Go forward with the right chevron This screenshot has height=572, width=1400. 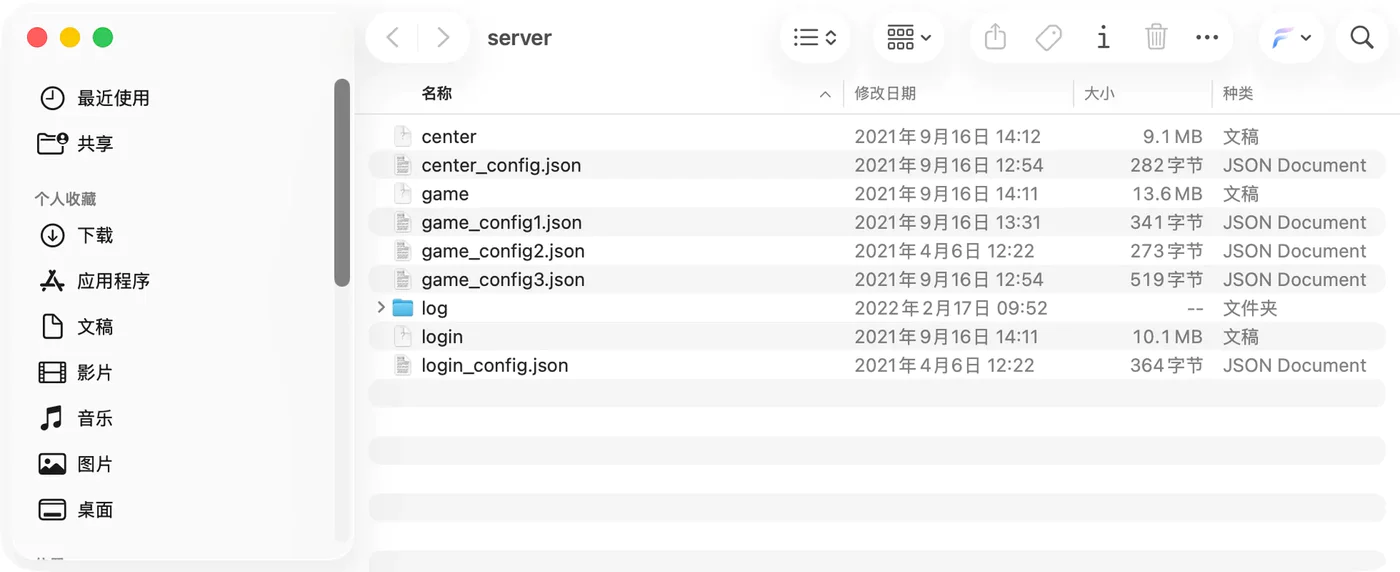(x=443, y=38)
